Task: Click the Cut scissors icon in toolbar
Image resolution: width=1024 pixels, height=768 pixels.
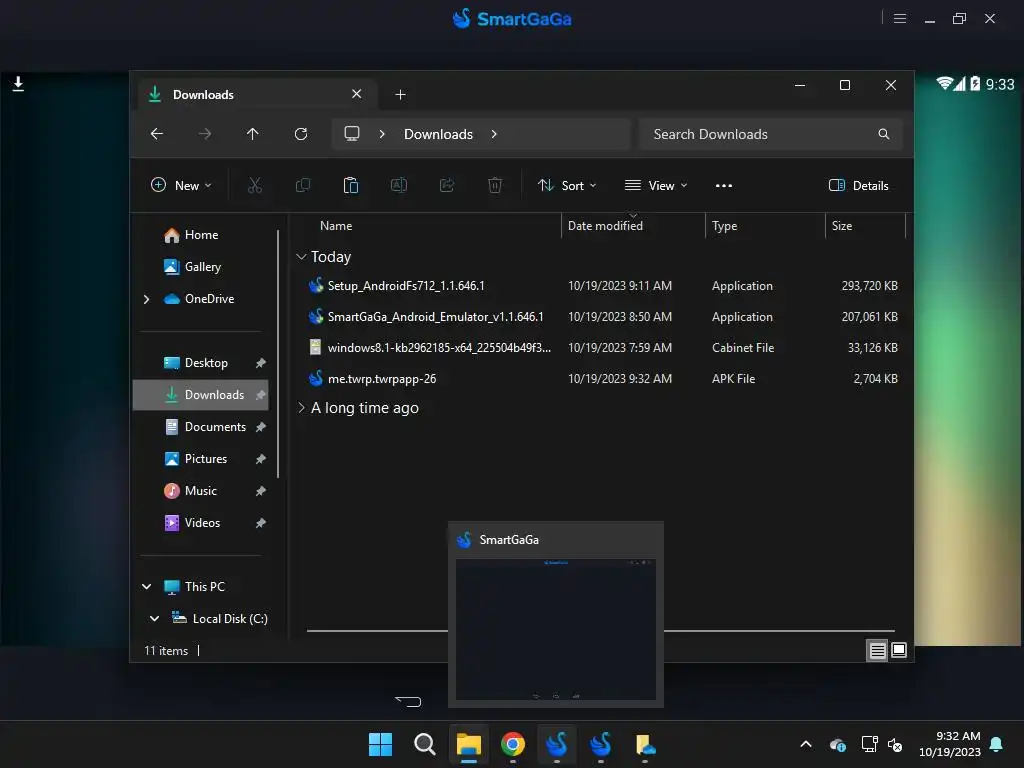Action: pos(255,185)
